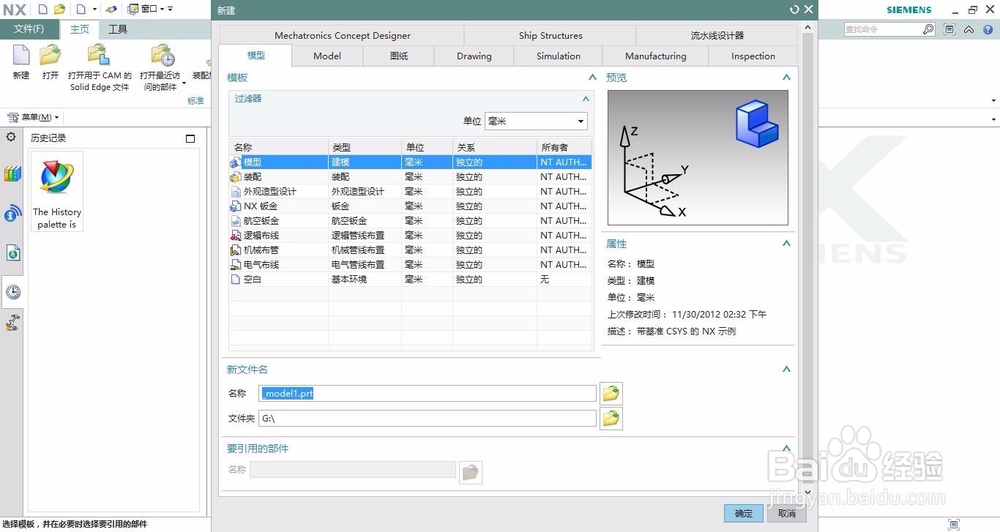Click the small open-folder icon in quick access bar
1000x532 pixels.
pyautogui.click(x=59, y=9)
